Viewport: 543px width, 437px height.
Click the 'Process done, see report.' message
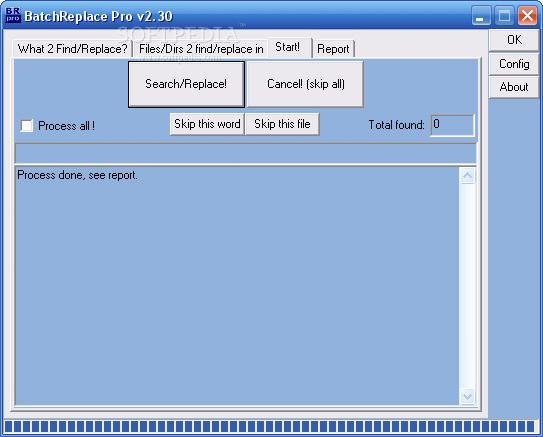[77, 175]
